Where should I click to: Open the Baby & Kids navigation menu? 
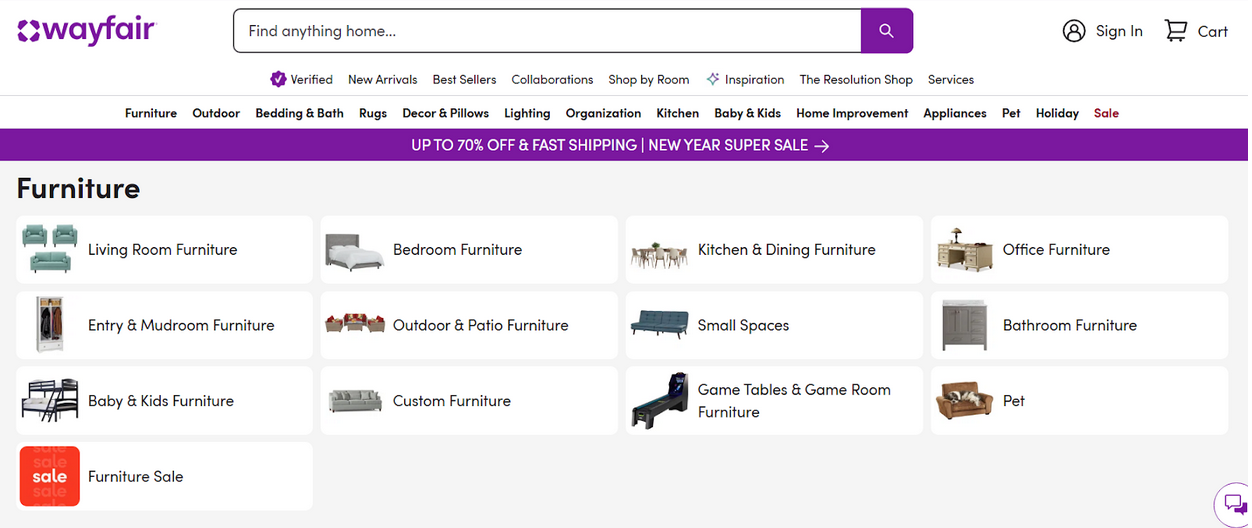[748, 113]
